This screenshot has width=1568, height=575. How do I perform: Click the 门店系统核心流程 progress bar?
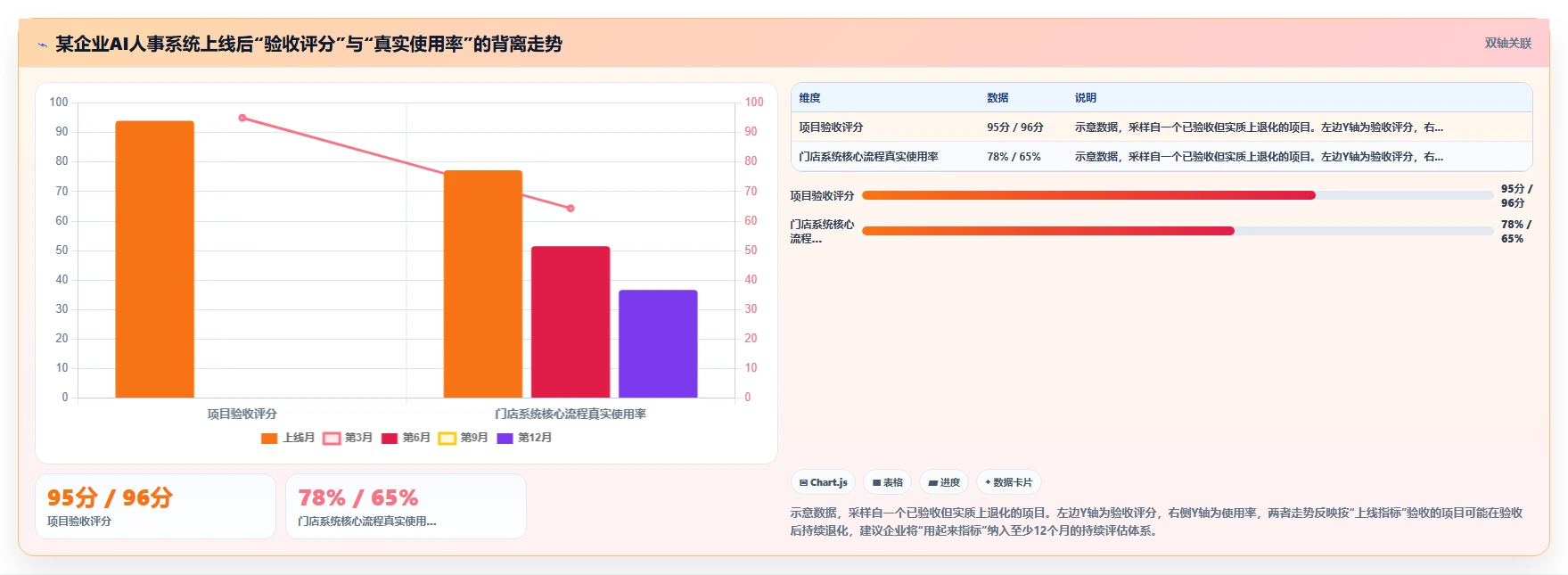[1178, 231]
